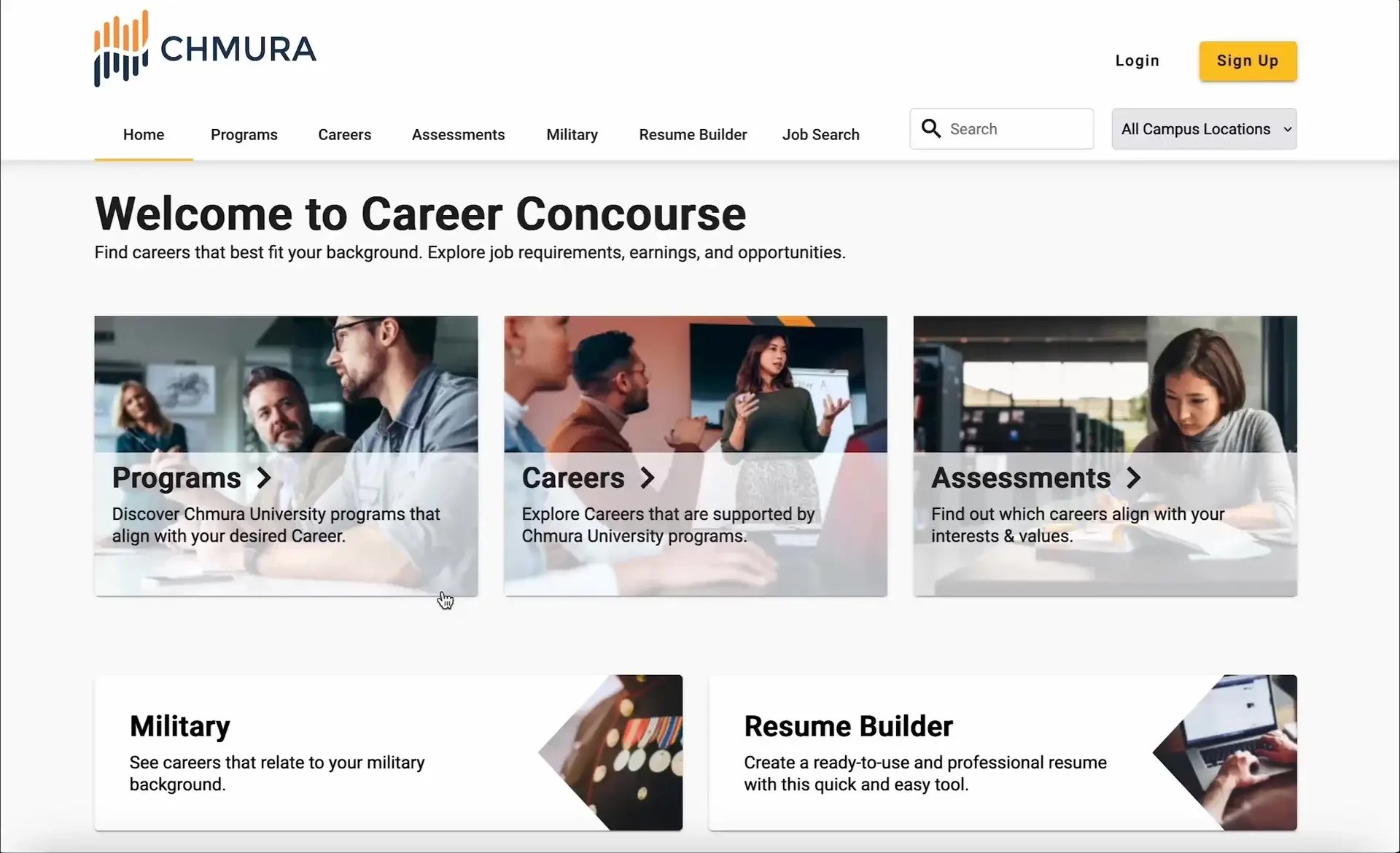
Task: Open the Programs nav item
Action: (x=244, y=135)
